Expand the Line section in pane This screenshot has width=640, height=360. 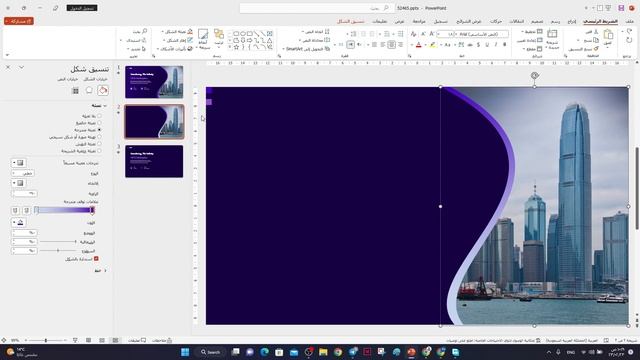tap(105, 271)
